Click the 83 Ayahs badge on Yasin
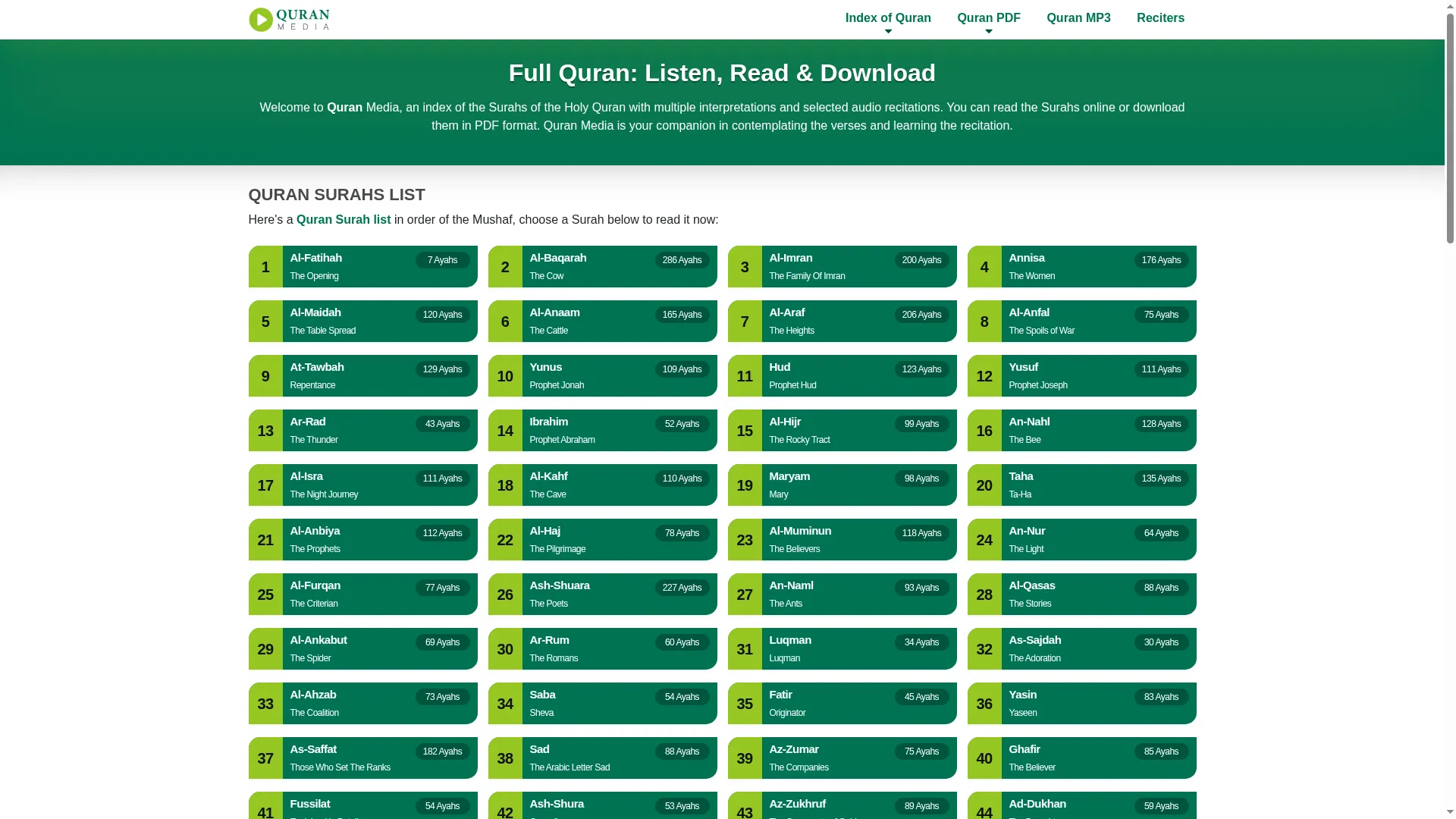1456x819 pixels. pyautogui.click(x=1161, y=697)
